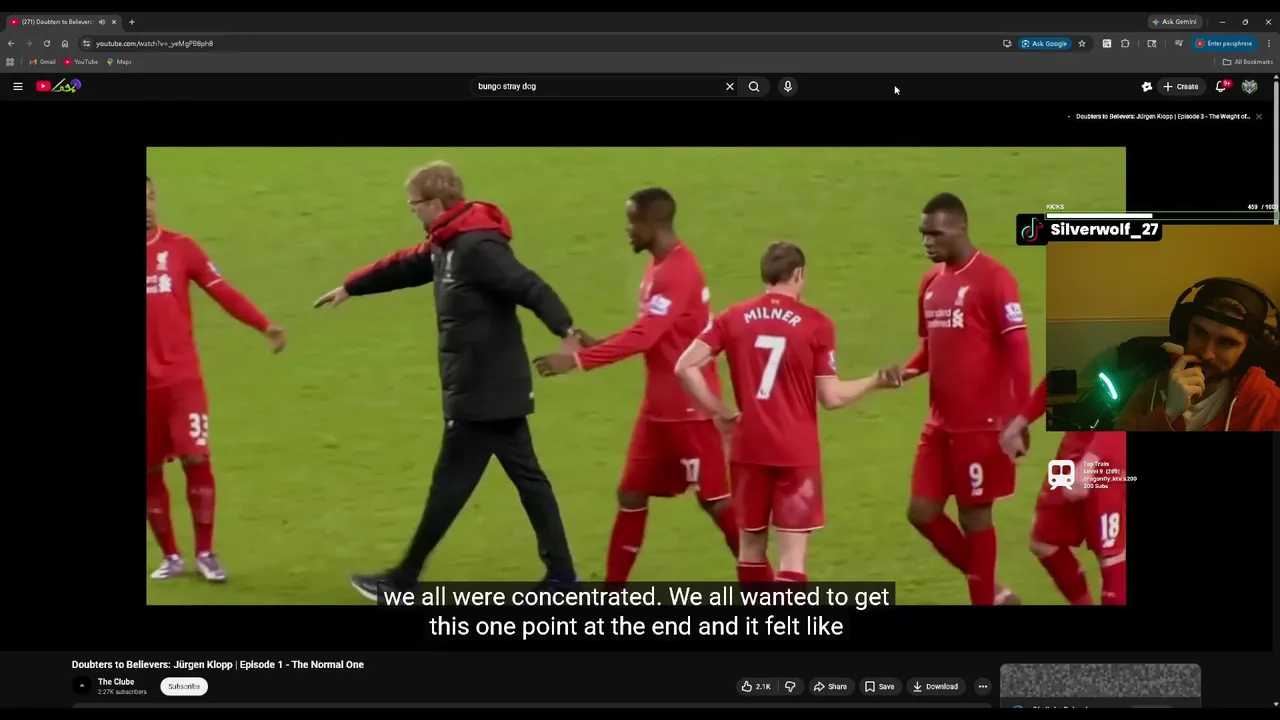Share the Doubters to Believers video
Screen dimensions: 1280x720
(x=830, y=686)
